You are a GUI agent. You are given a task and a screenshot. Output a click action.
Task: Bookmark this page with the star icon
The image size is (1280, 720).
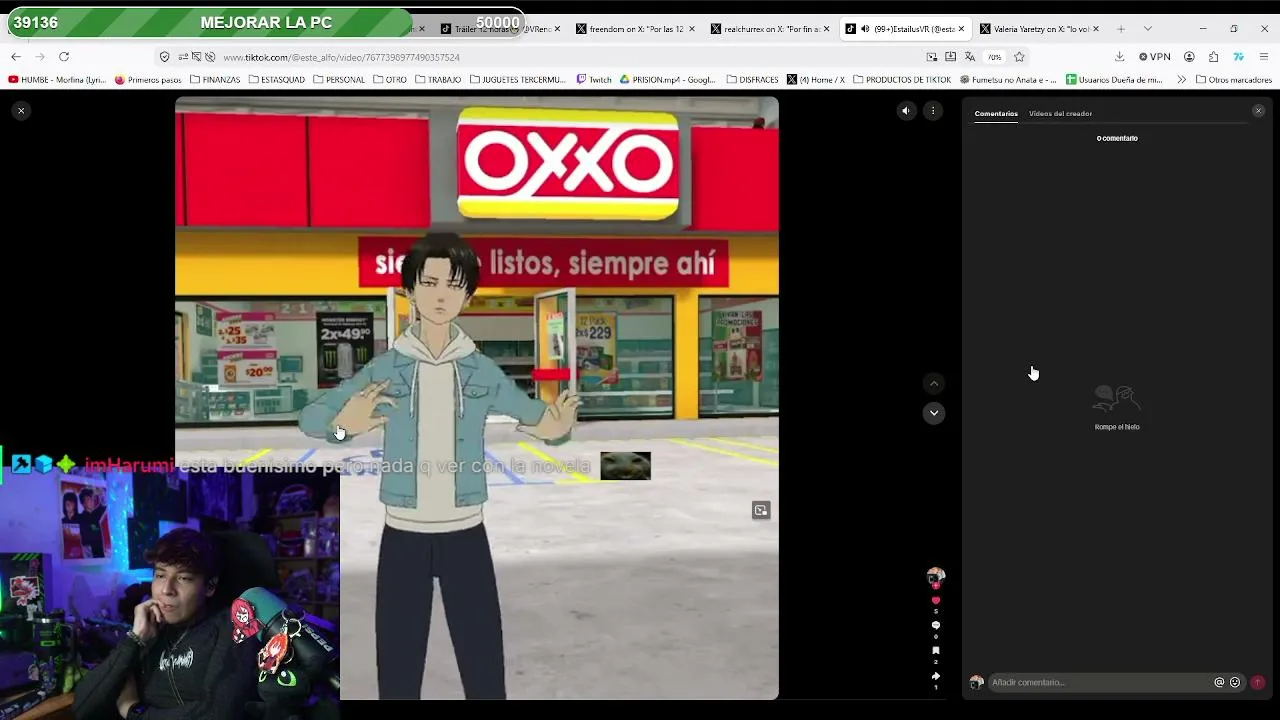[1019, 57]
